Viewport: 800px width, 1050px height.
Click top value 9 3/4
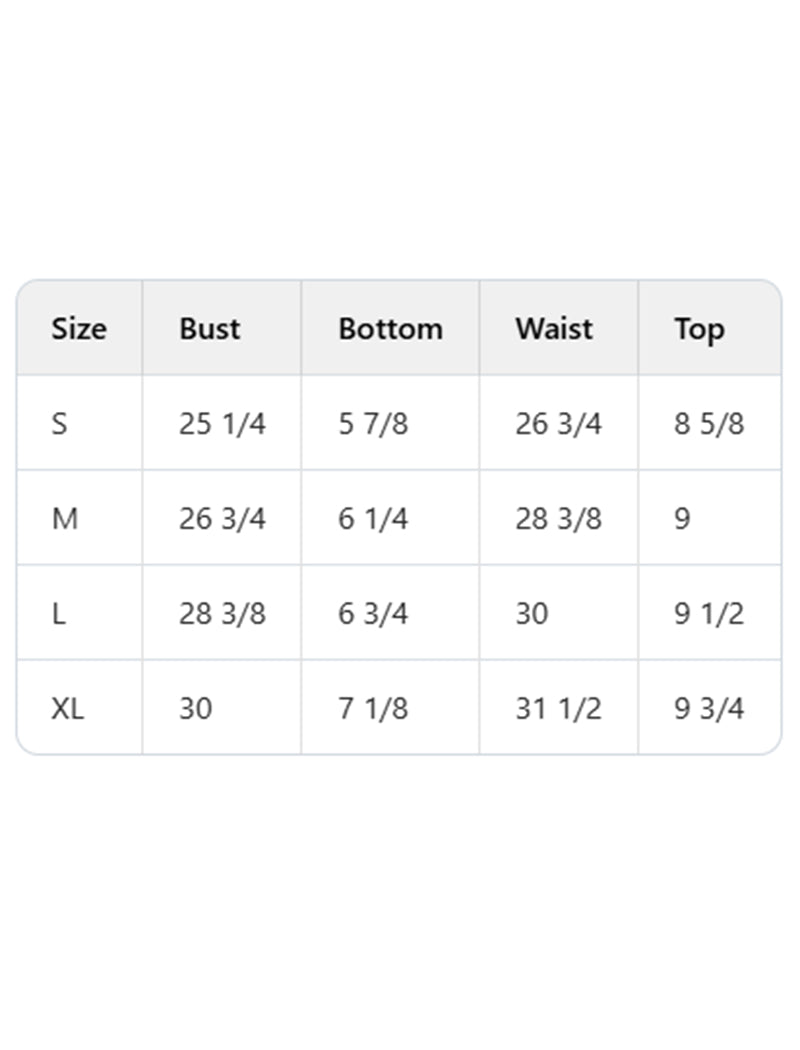point(709,709)
